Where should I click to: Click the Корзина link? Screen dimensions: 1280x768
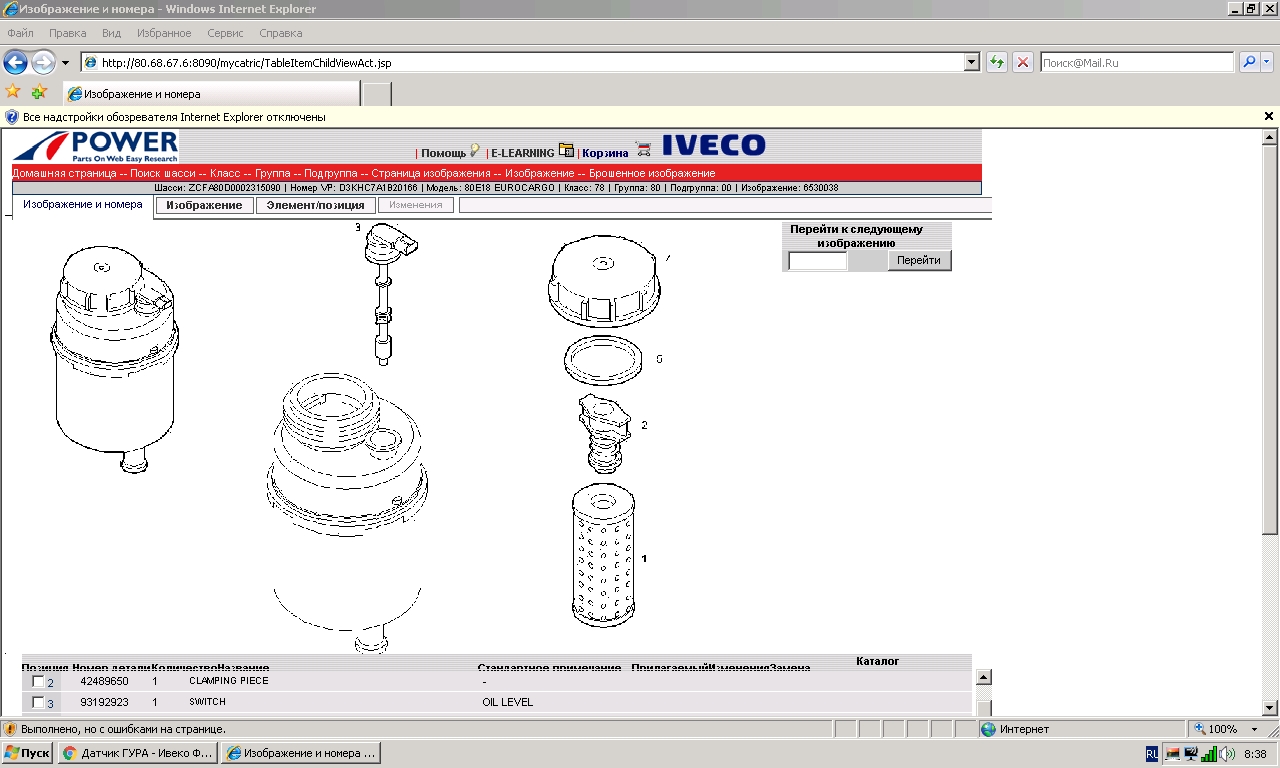[x=605, y=153]
